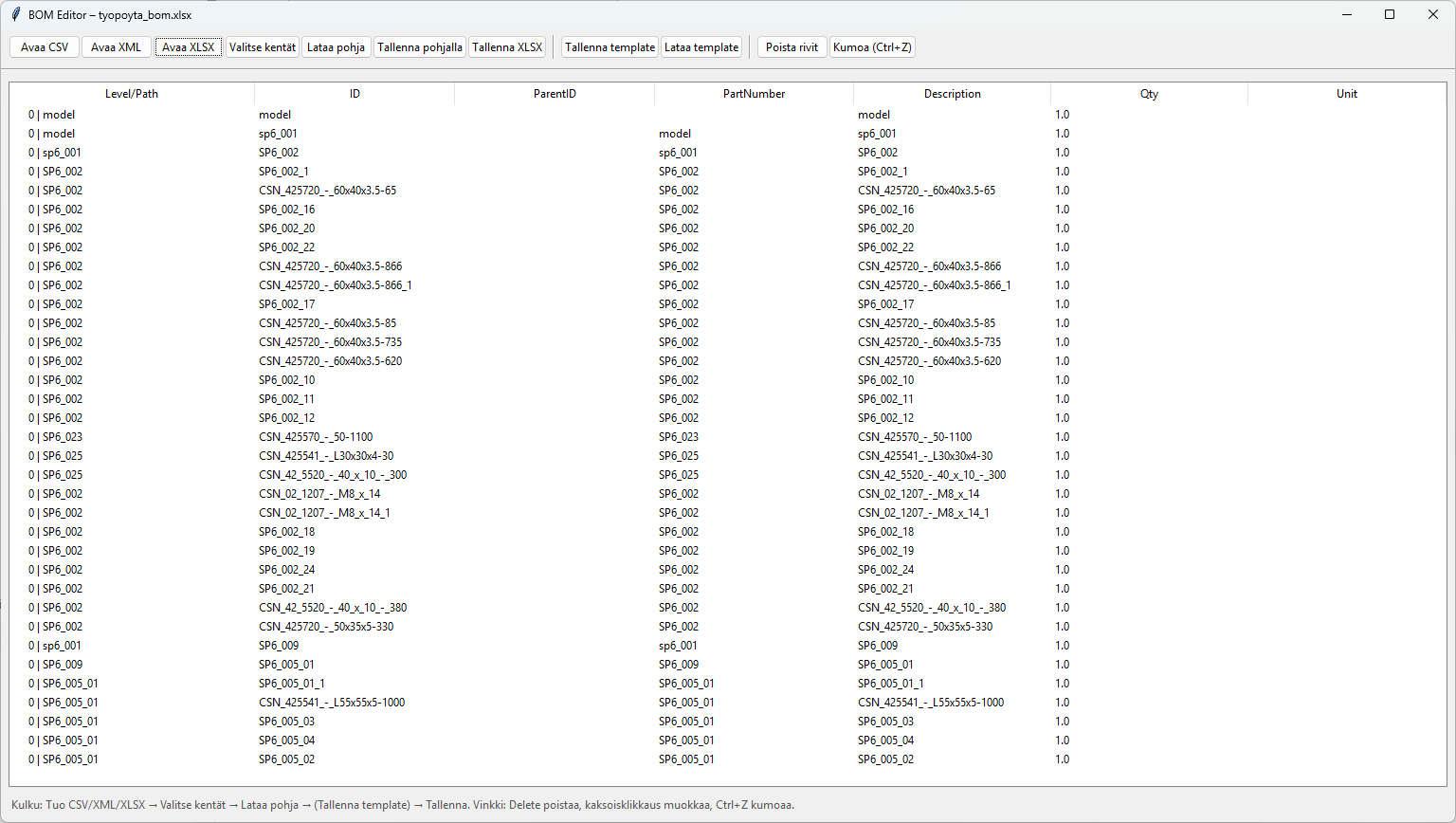1456x823 pixels.
Task: Select the Level/Path cell 0 | SP6_023
Action: (55, 437)
